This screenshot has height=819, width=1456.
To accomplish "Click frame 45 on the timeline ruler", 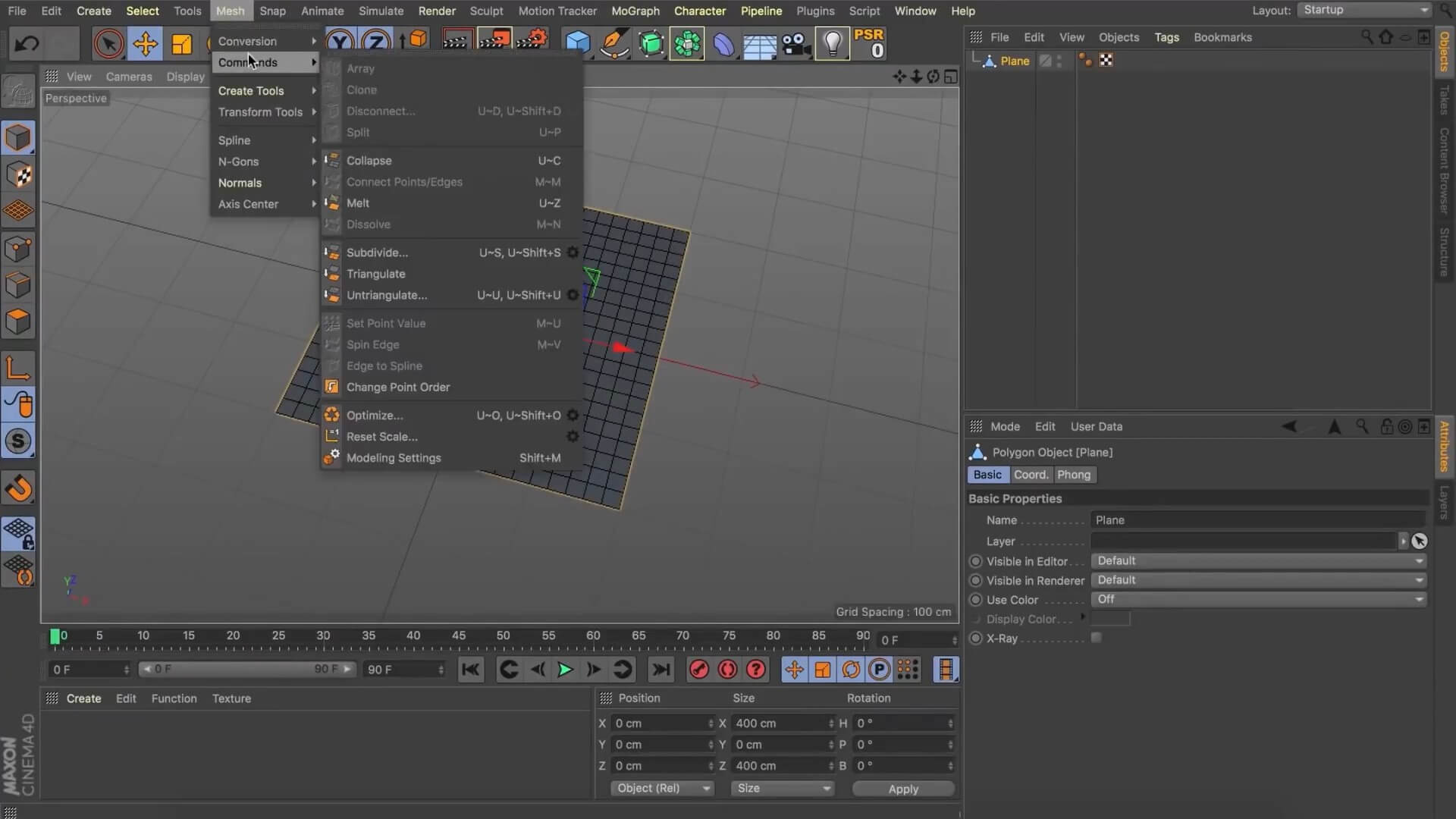I will click(x=459, y=637).
